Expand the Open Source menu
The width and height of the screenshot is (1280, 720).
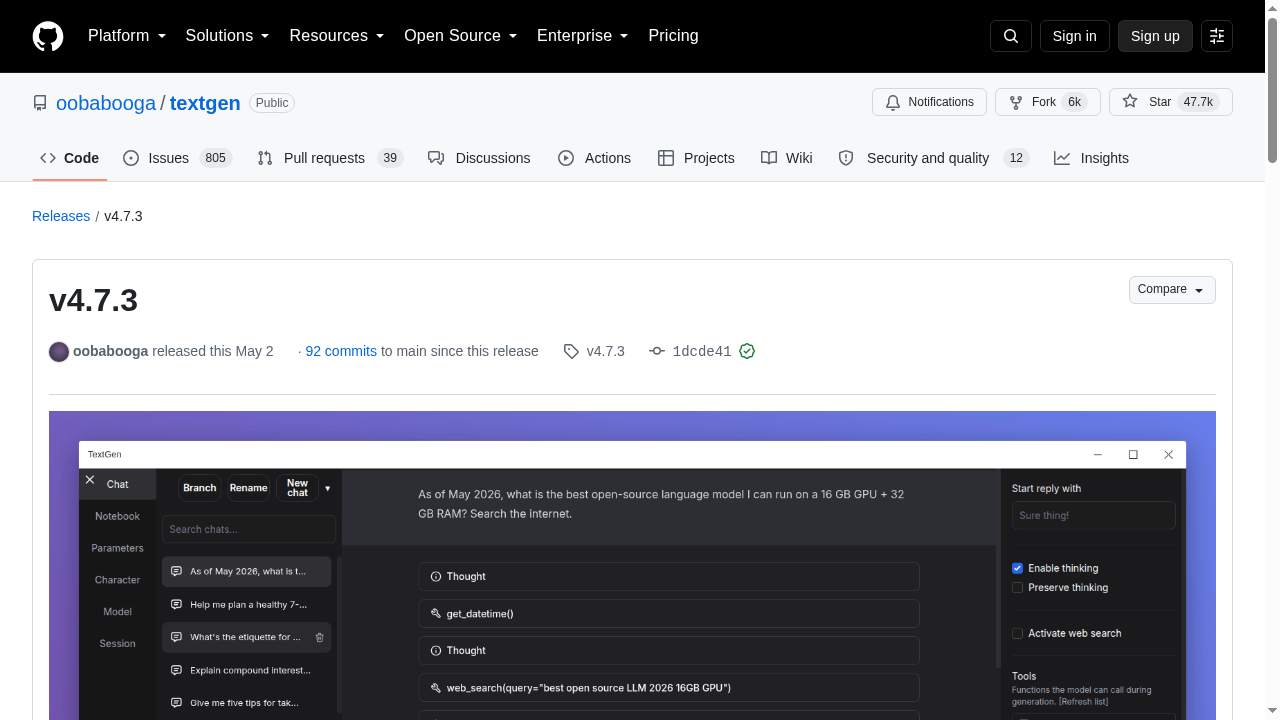[x=460, y=36]
